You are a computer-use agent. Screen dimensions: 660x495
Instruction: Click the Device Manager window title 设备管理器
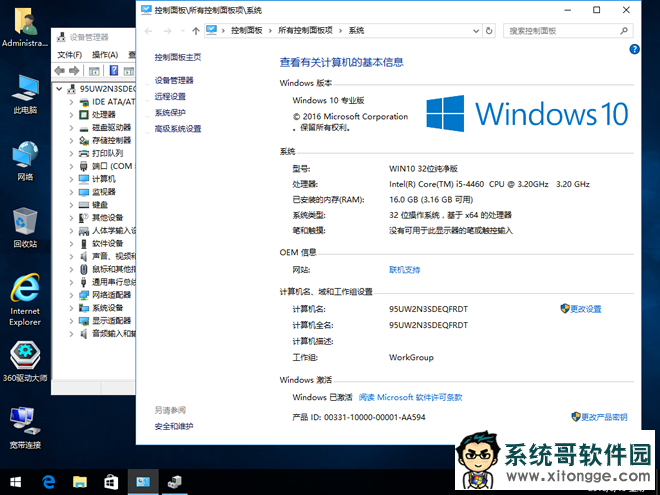point(89,37)
